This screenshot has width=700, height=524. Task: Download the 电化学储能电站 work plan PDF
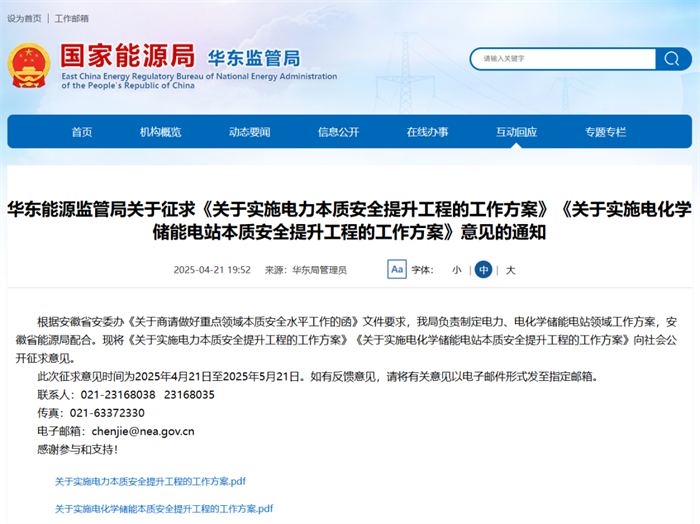tap(164, 509)
